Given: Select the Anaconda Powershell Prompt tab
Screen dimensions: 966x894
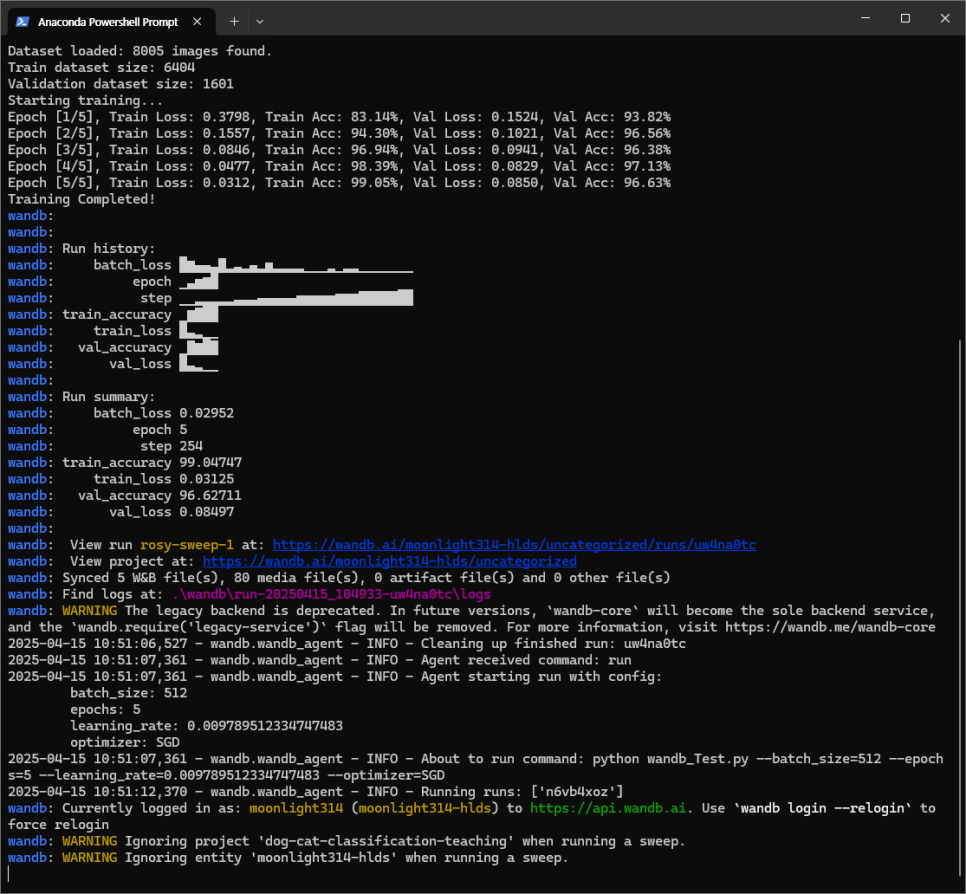Looking at the screenshot, I should click(111, 22).
